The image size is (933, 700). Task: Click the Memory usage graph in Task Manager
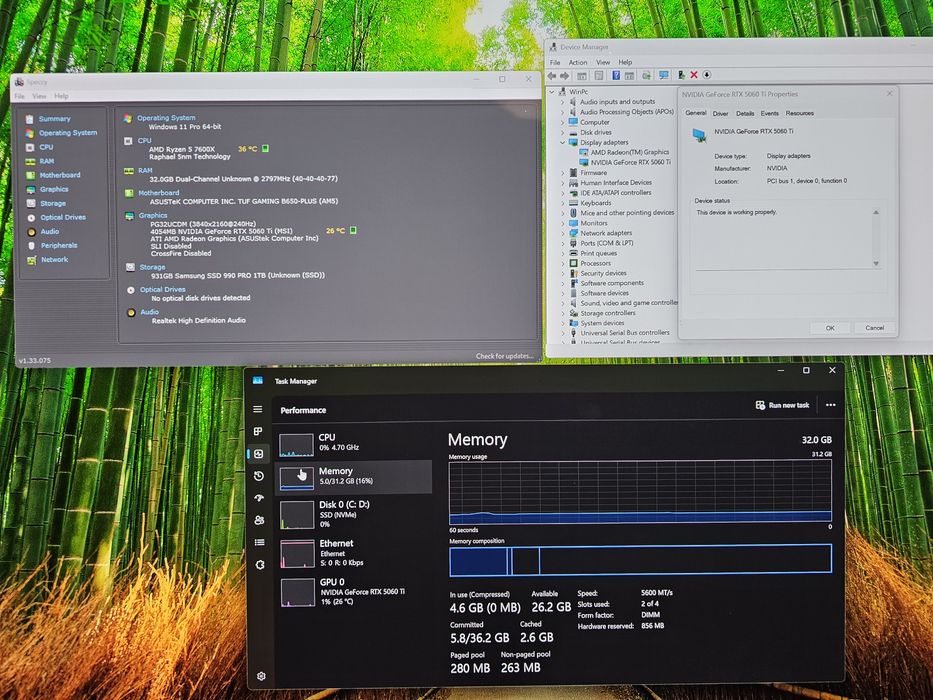pyautogui.click(x=640, y=492)
